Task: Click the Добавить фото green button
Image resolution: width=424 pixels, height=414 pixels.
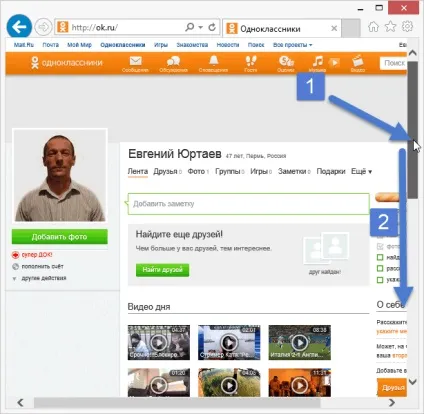Action: pyautogui.click(x=60, y=237)
